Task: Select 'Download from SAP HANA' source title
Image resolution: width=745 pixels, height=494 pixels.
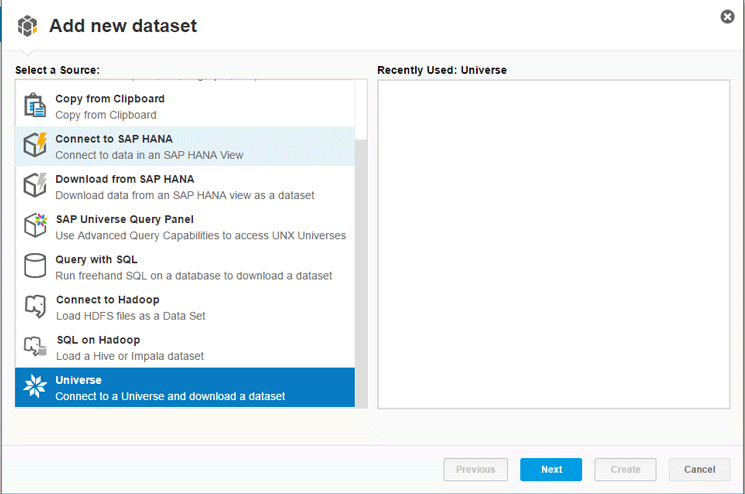Action: pos(124,179)
